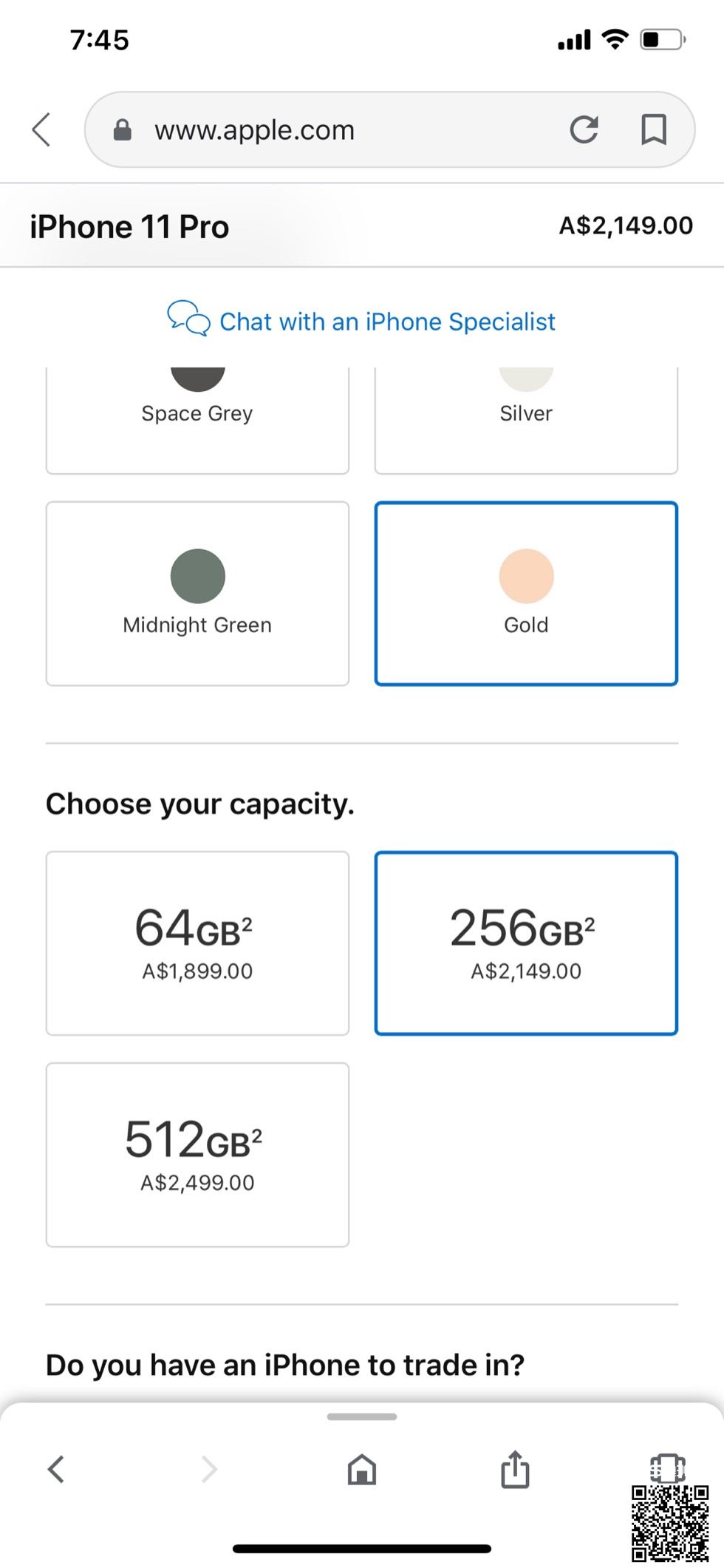Screen dimensions: 724x1568
Task: Reload the apple.com page
Action: (584, 130)
